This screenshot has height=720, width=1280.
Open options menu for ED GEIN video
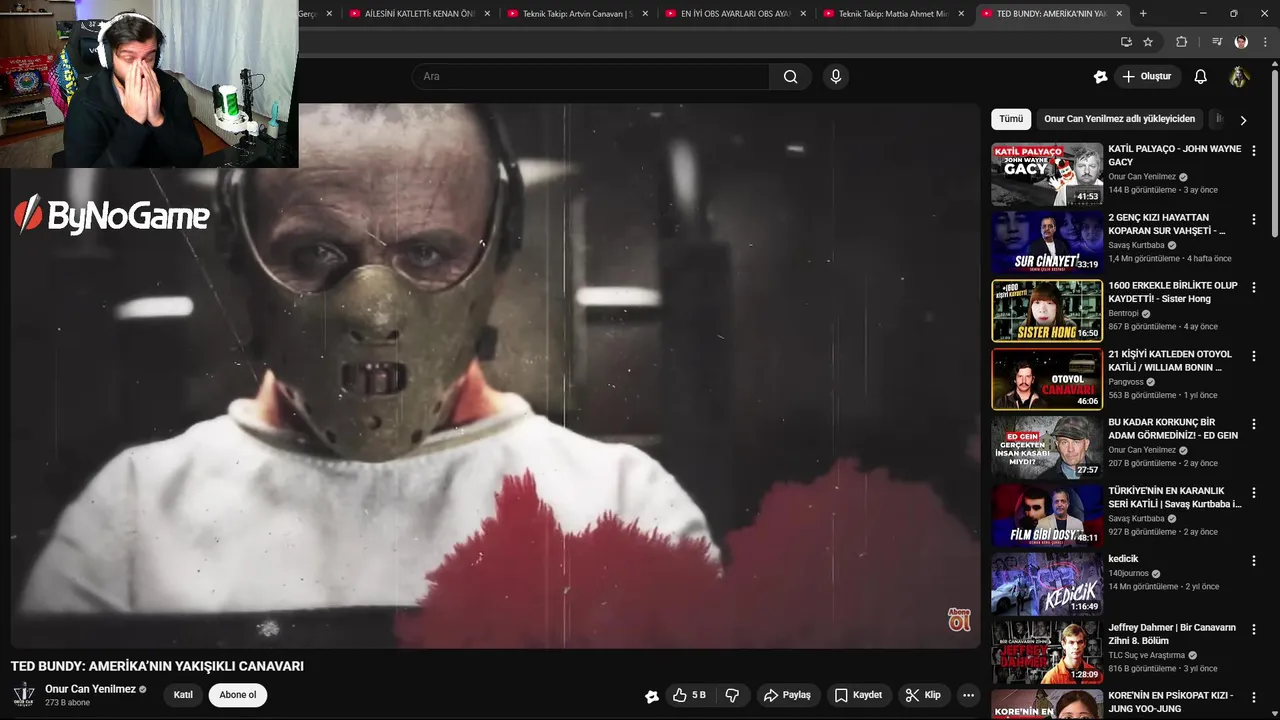[x=1254, y=424]
